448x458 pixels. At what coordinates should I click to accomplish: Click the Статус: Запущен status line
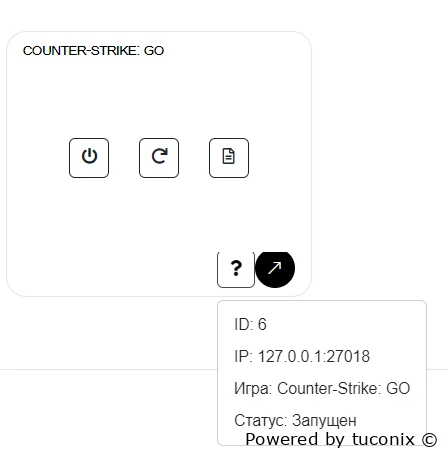pyautogui.click(x=295, y=420)
